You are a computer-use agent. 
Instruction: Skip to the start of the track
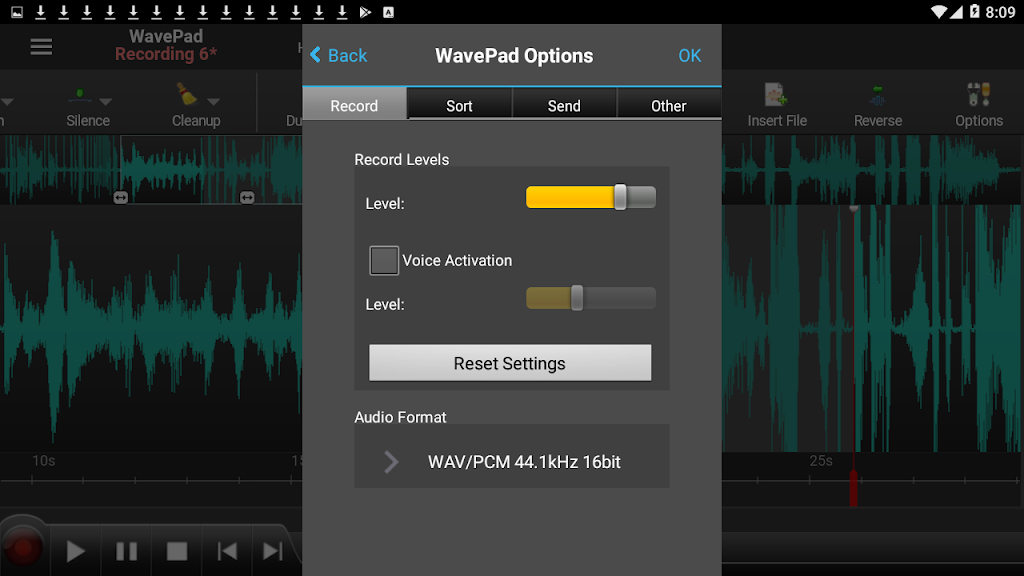click(x=227, y=551)
